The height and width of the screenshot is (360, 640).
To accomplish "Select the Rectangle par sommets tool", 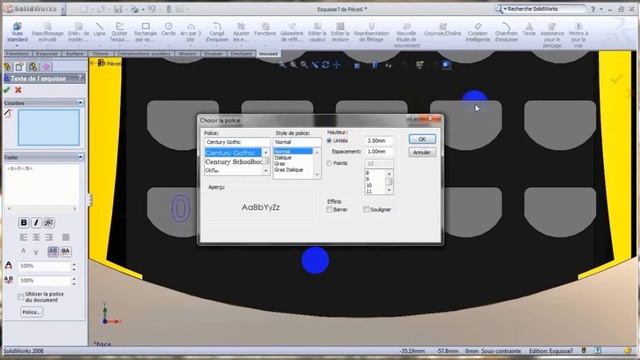I will [145, 32].
